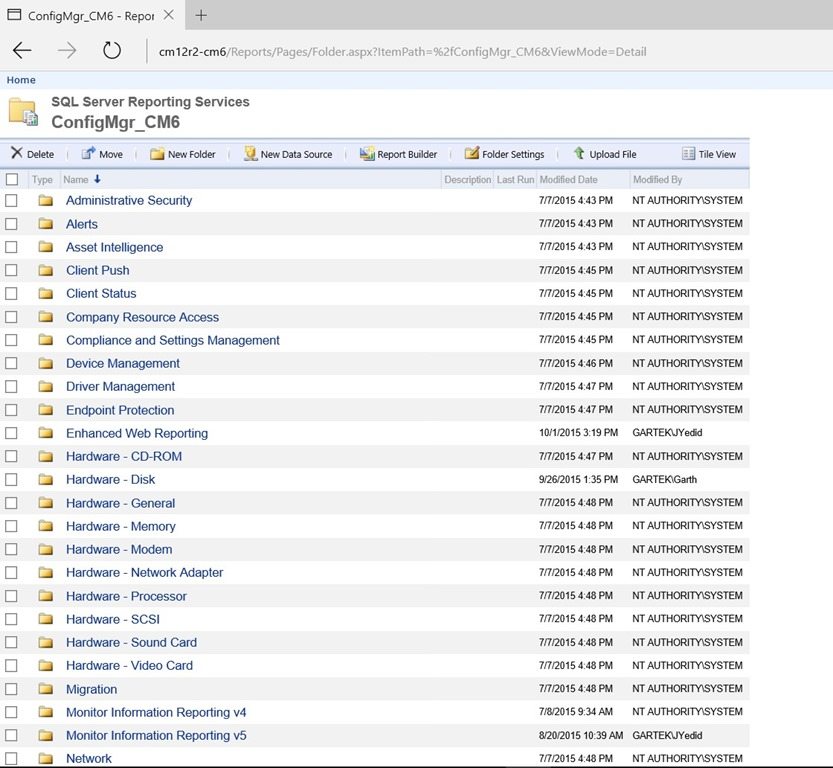Check the box for Administrative Security
The height and width of the screenshot is (768, 833).
tap(11, 200)
